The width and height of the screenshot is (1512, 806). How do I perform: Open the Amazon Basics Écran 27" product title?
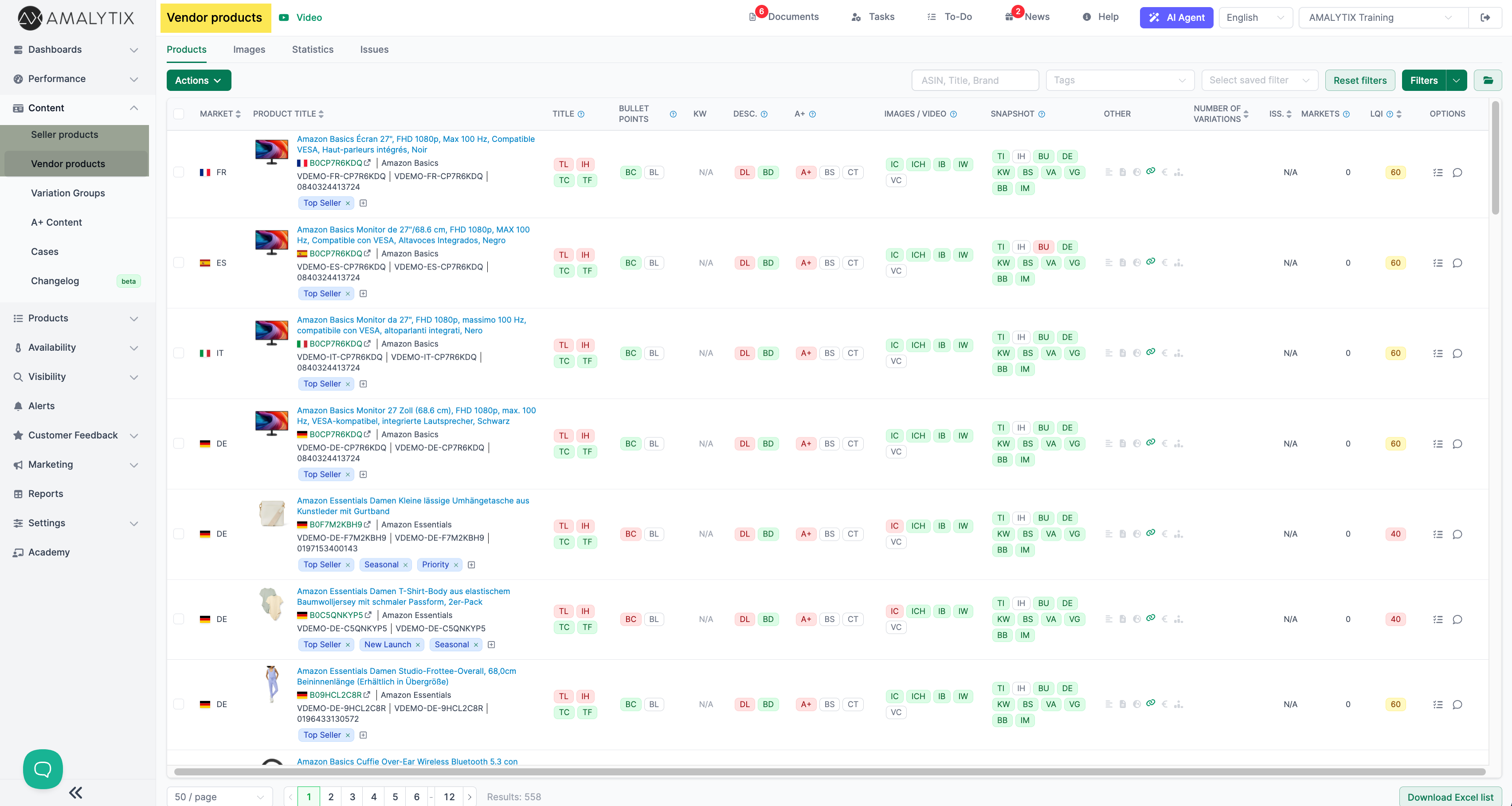(415, 145)
